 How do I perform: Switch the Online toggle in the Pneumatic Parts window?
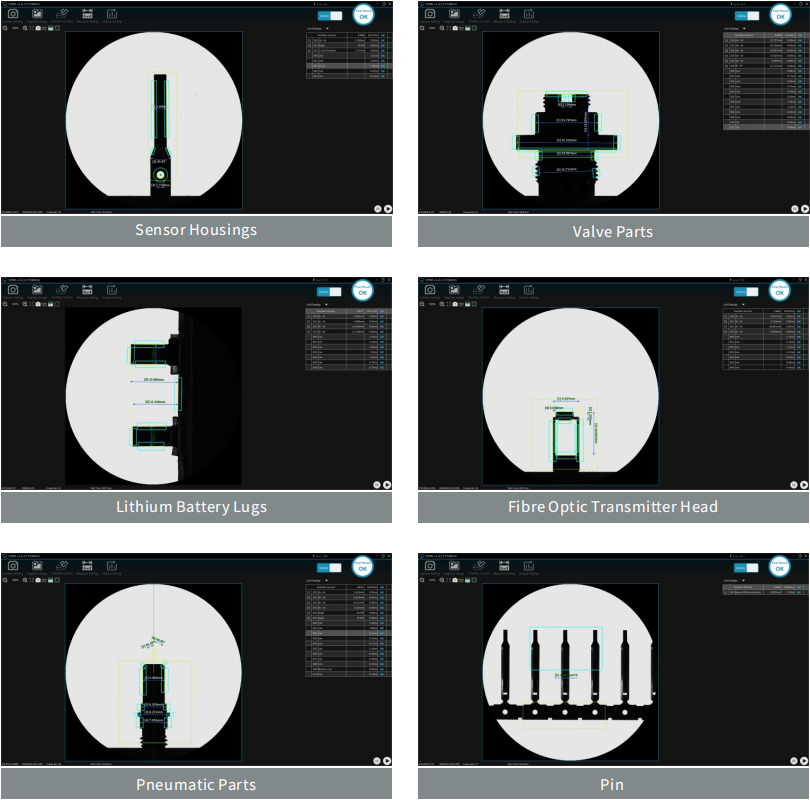[330, 568]
